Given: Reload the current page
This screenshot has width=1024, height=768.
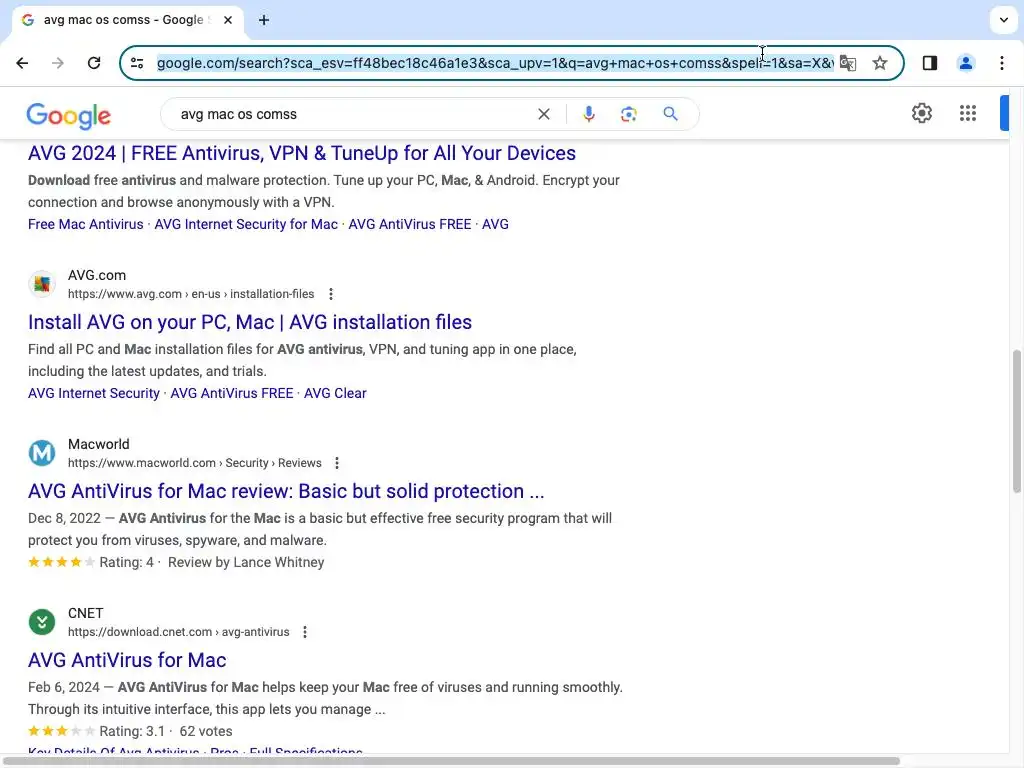Looking at the screenshot, I should coord(94,63).
